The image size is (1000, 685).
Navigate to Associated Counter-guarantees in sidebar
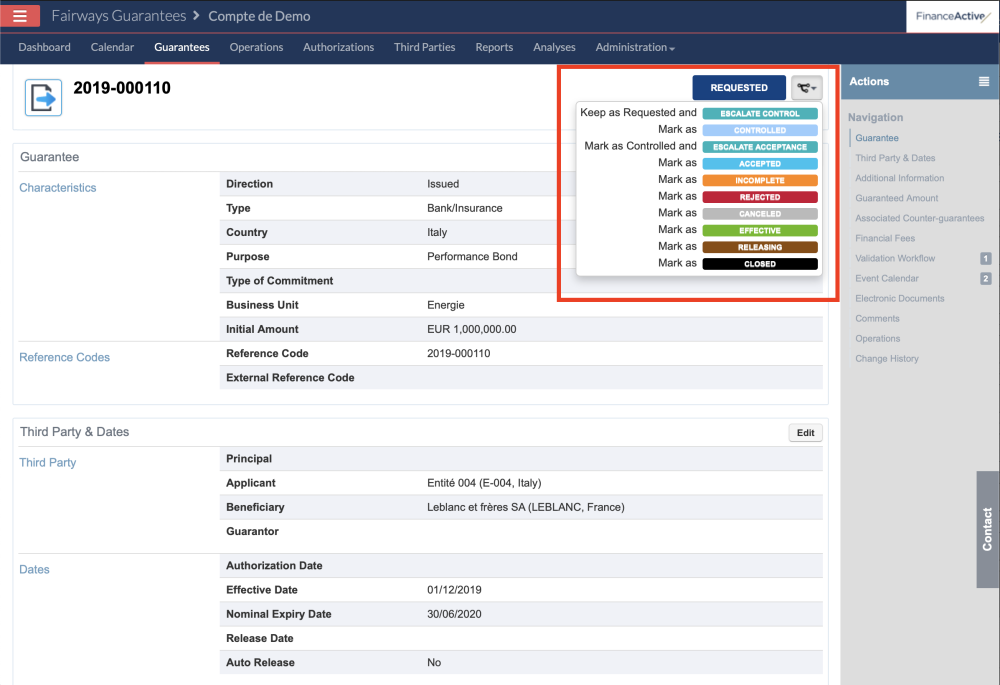(x=920, y=218)
